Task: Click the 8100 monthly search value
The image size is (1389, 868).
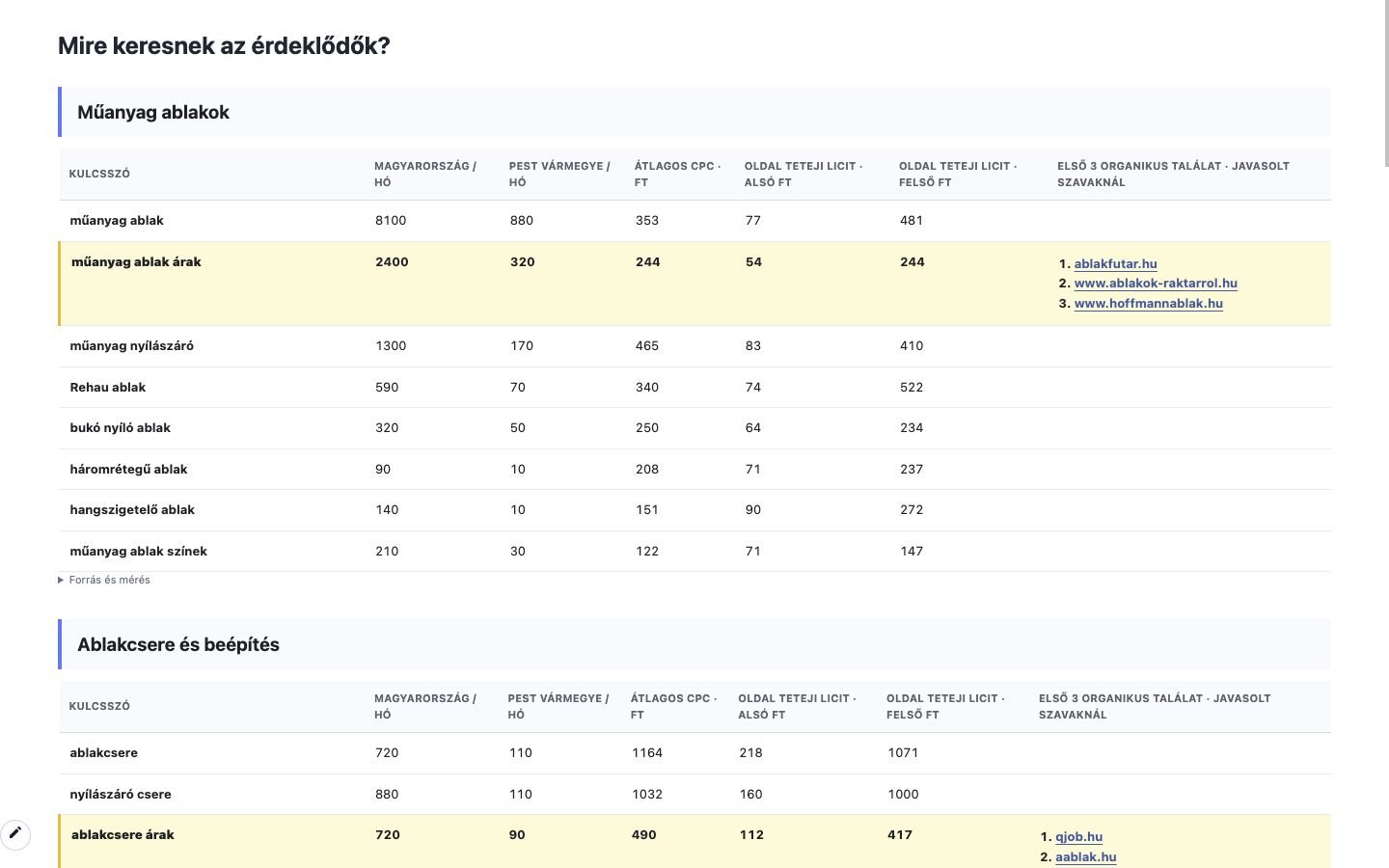Action: point(391,220)
